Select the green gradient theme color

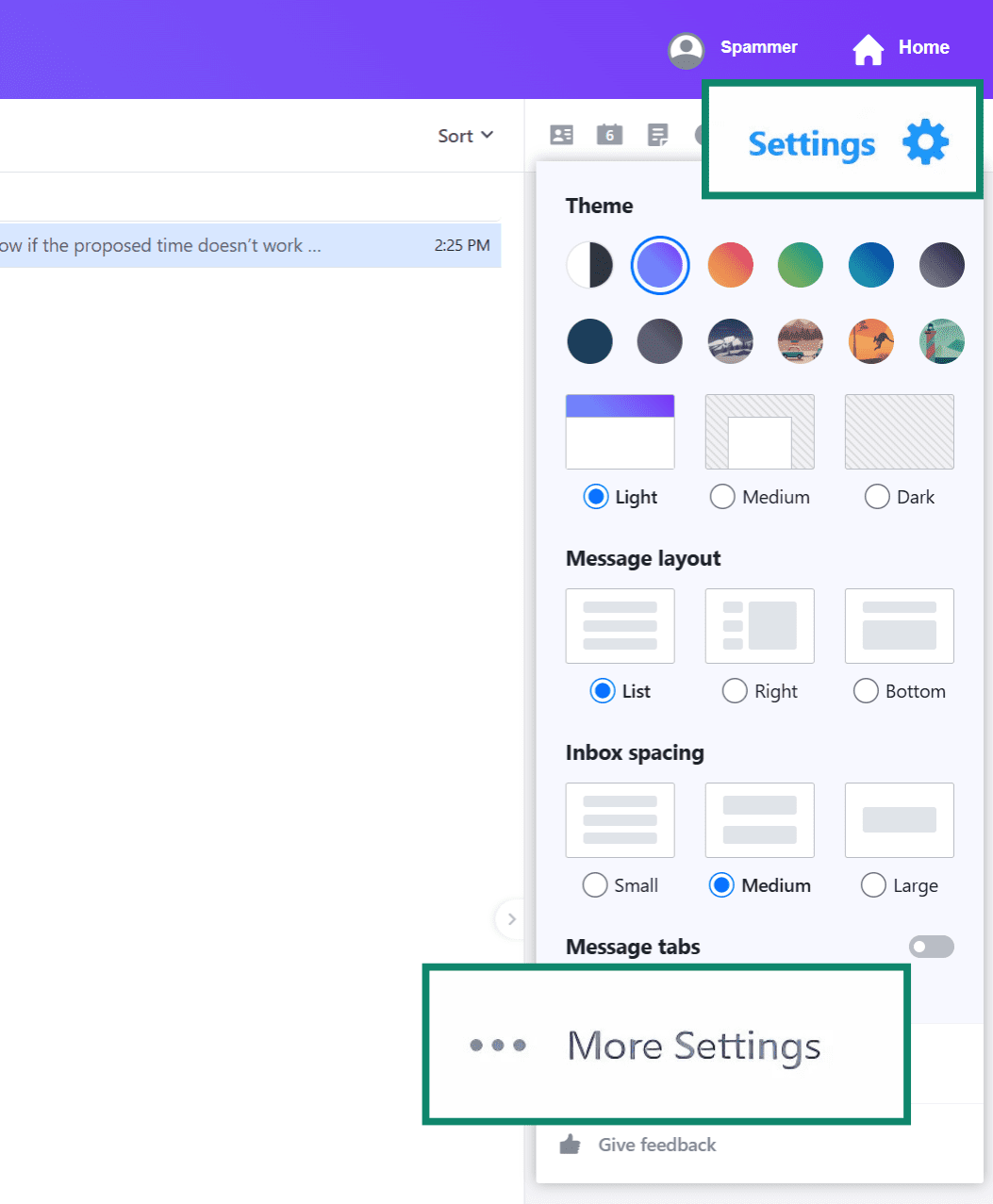click(x=801, y=265)
